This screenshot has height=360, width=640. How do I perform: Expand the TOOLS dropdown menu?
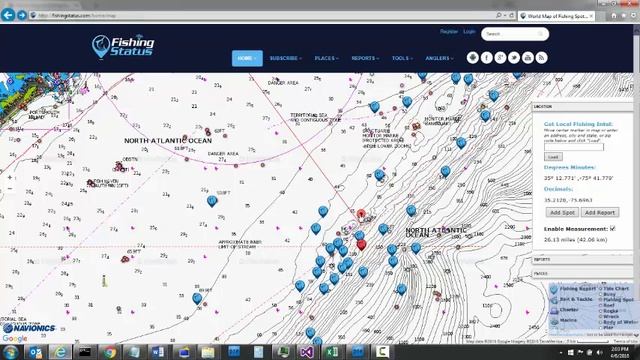coord(402,58)
